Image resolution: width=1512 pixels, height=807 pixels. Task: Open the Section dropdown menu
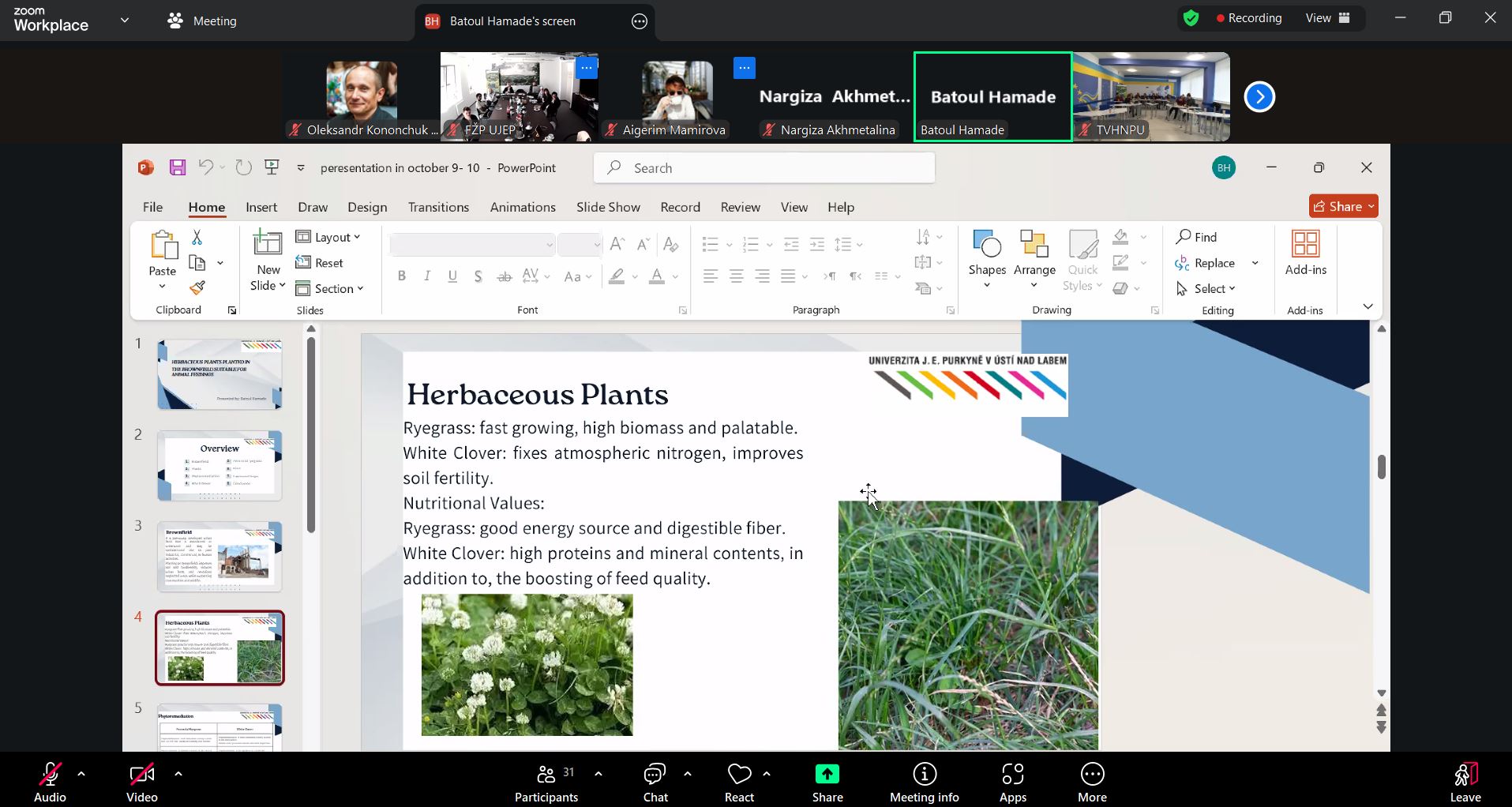coord(330,289)
